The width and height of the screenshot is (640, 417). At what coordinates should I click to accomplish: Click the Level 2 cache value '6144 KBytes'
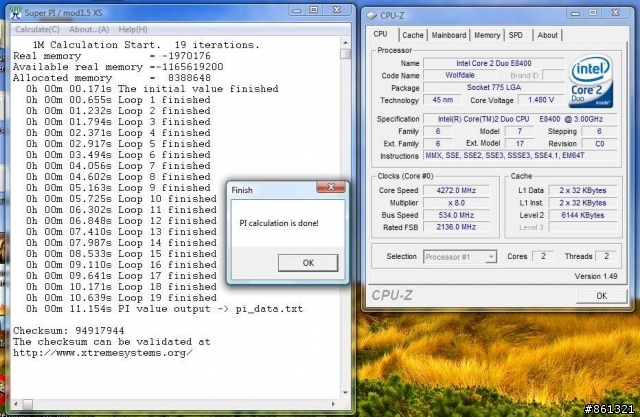[582, 215]
